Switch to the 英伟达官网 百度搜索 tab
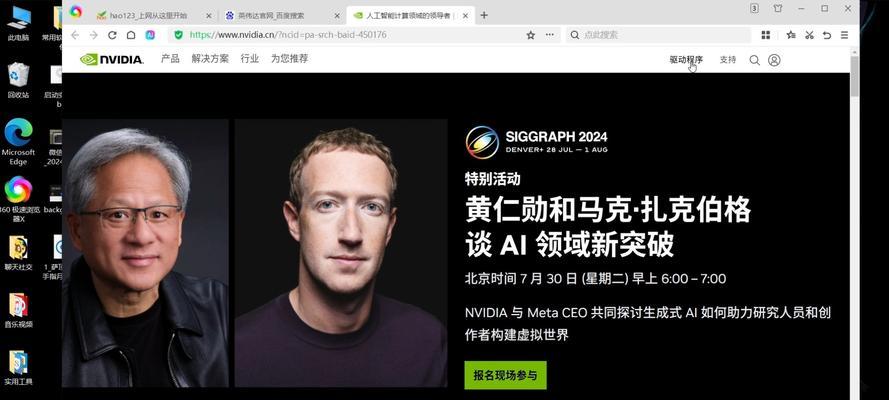Viewport: 889px width, 400px height. (x=282, y=16)
